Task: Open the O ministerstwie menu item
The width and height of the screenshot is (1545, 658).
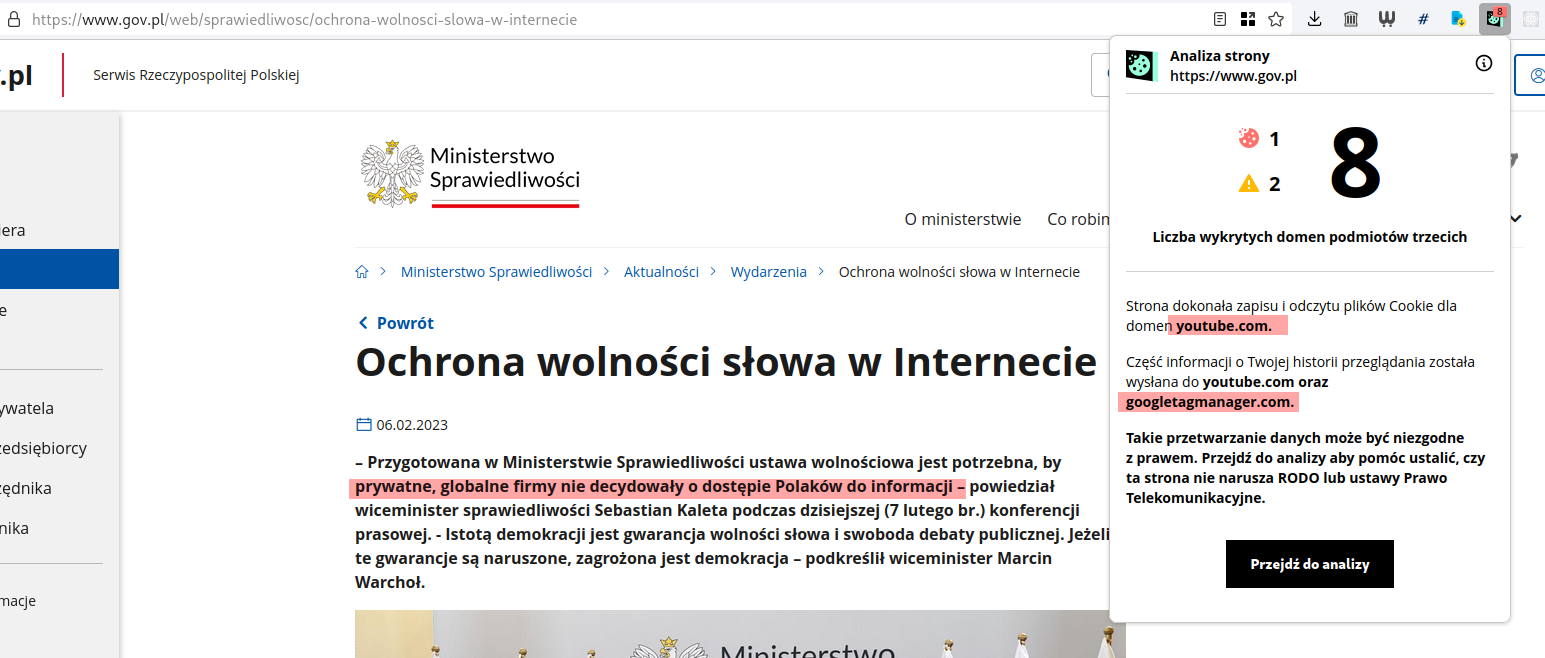Action: pos(962,219)
